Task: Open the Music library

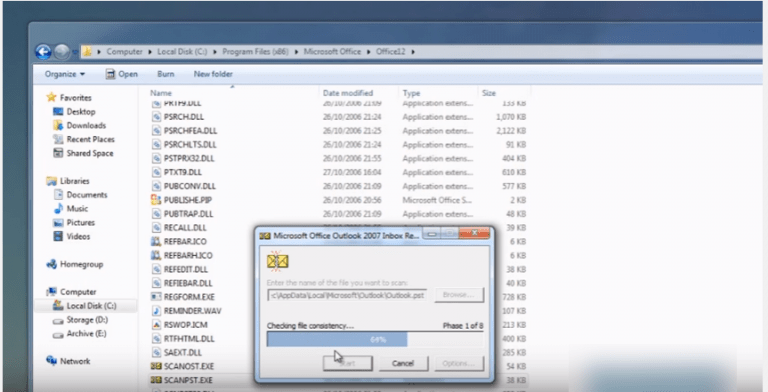Action: pyautogui.click(x=71, y=209)
